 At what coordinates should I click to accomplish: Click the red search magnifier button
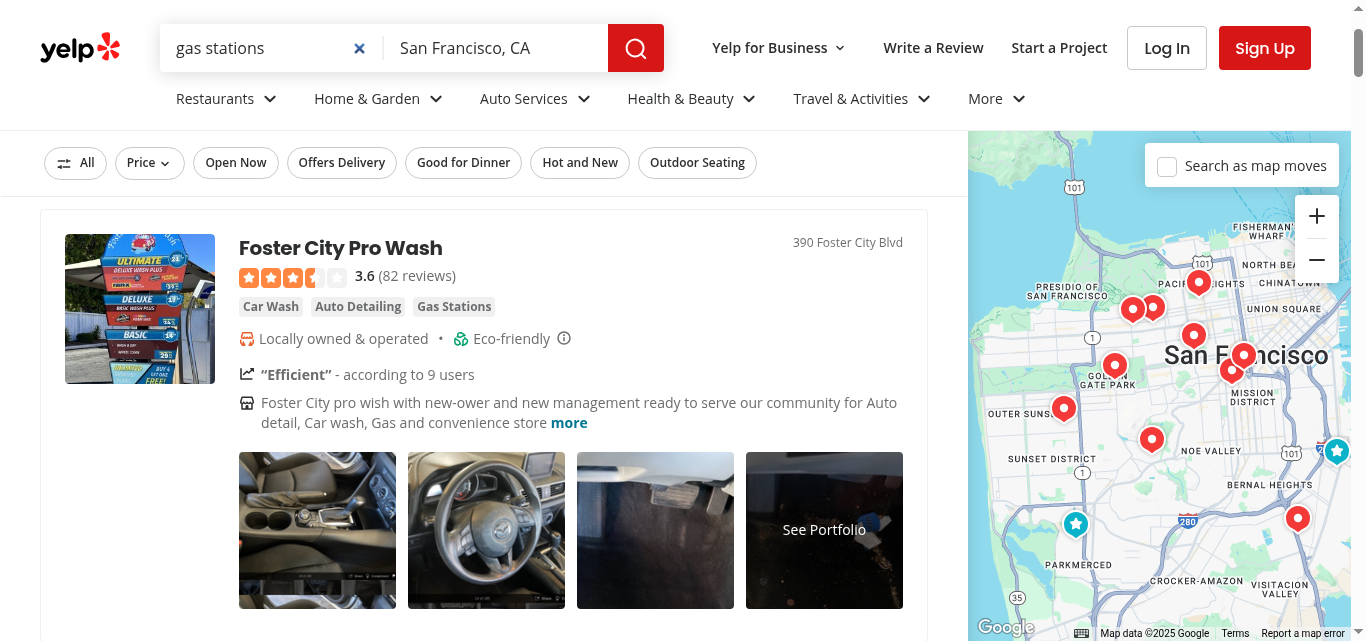[x=636, y=48]
